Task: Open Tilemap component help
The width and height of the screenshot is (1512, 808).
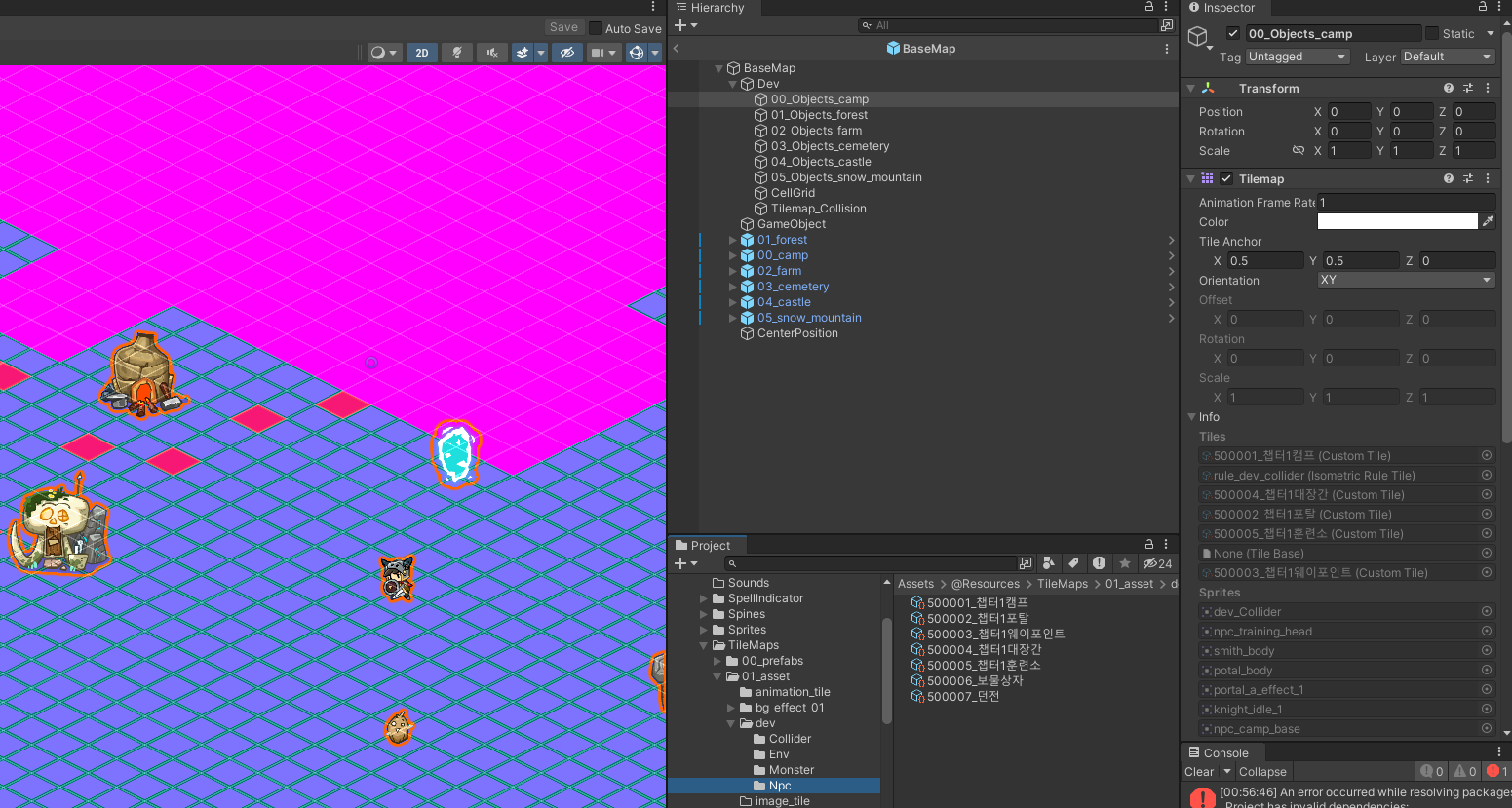Action: pyautogui.click(x=1449, y=178)
